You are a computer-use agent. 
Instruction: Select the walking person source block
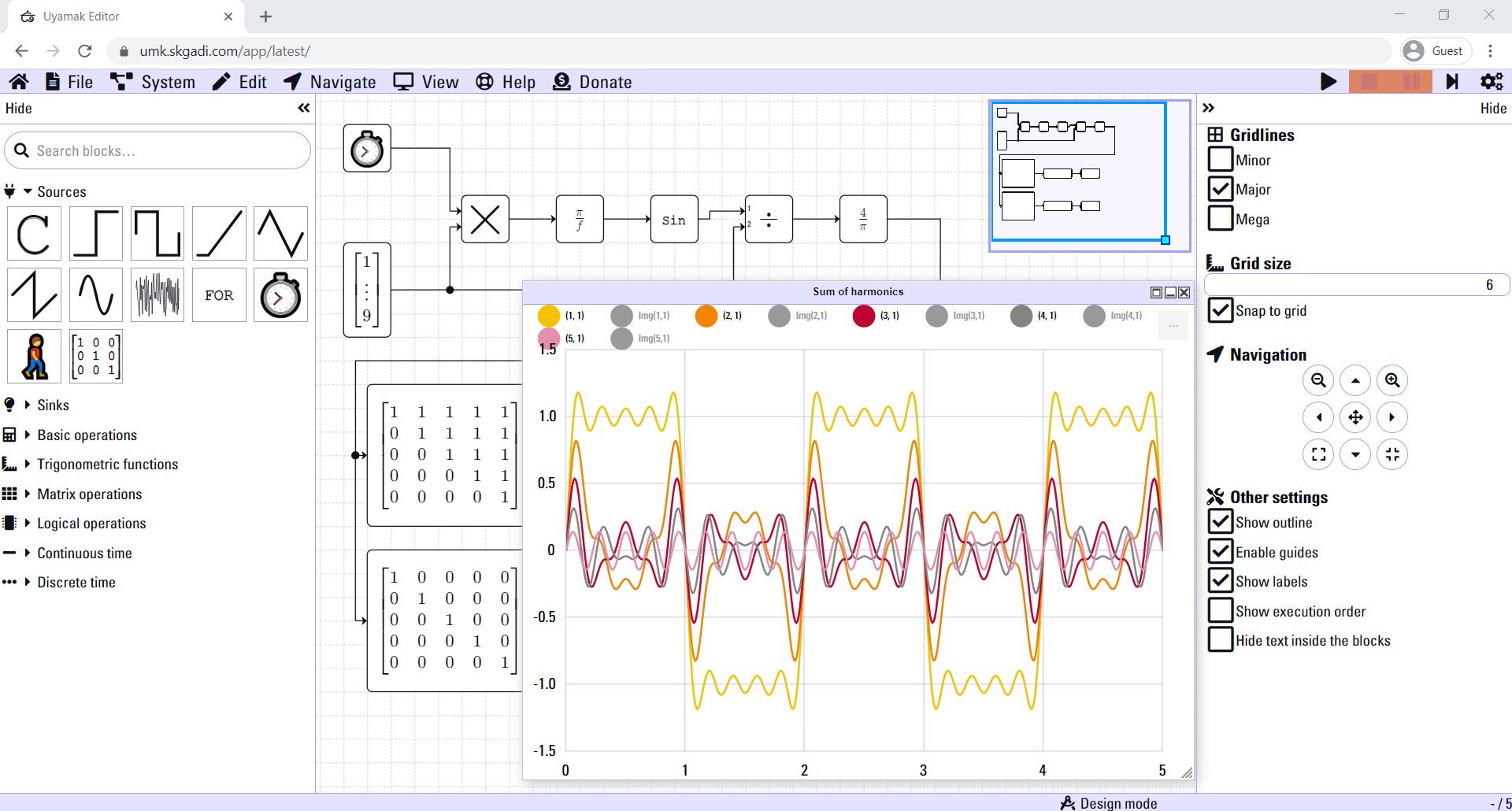coord(34,357)
